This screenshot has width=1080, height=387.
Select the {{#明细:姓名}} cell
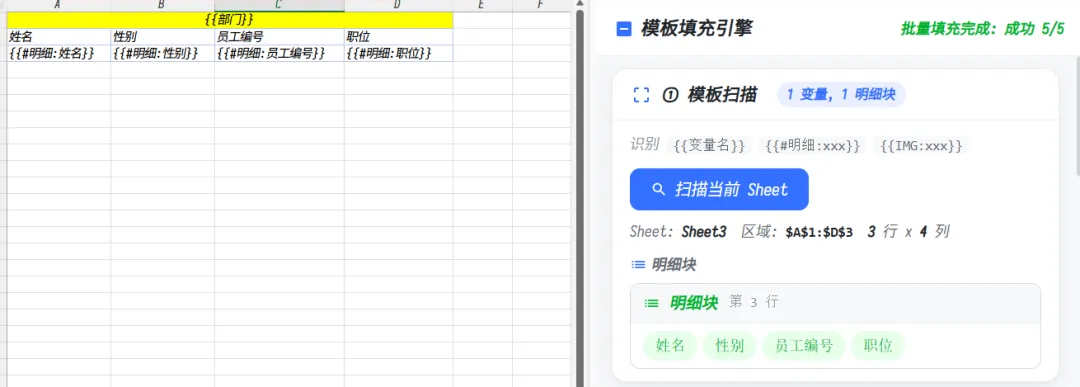(59, 53)
